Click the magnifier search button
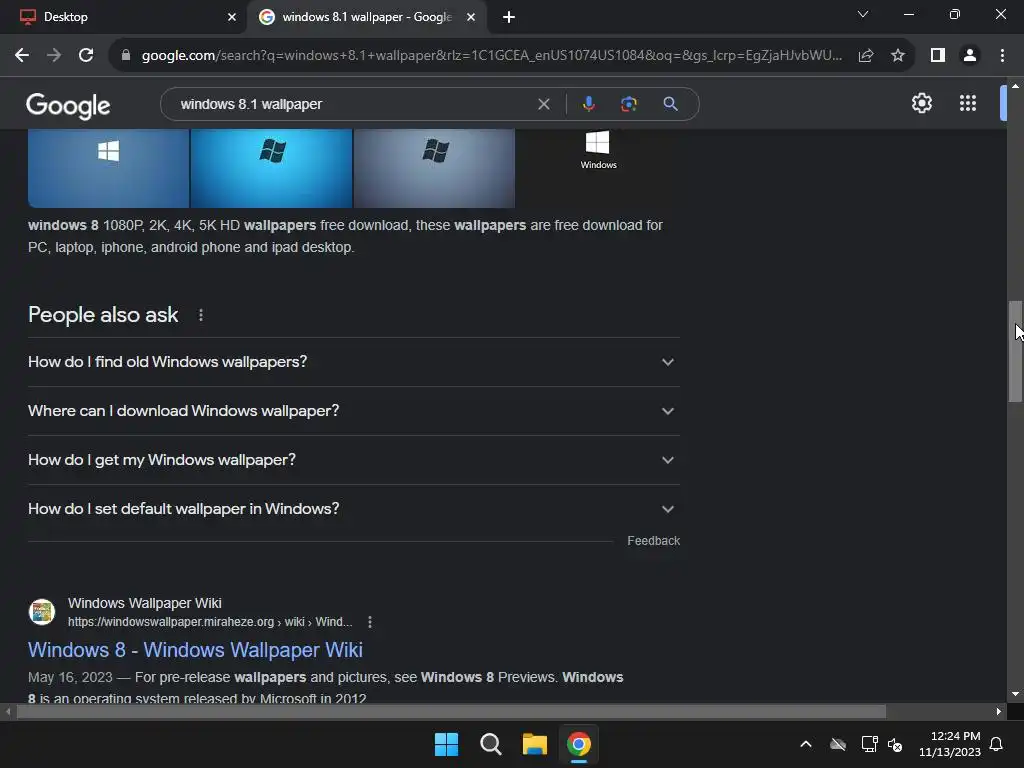 coord(670,104)
